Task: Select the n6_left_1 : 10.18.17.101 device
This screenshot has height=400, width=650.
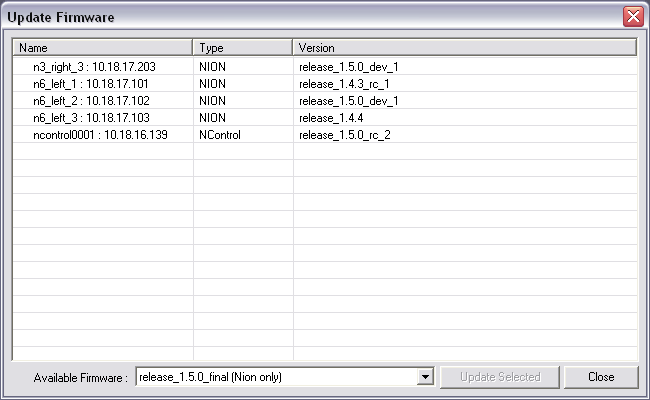Action: click(x=90, y=84)
